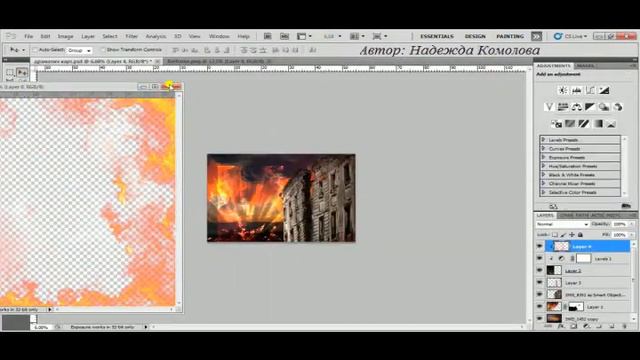Select the Rectangular Marquee tool

(10, 73)
